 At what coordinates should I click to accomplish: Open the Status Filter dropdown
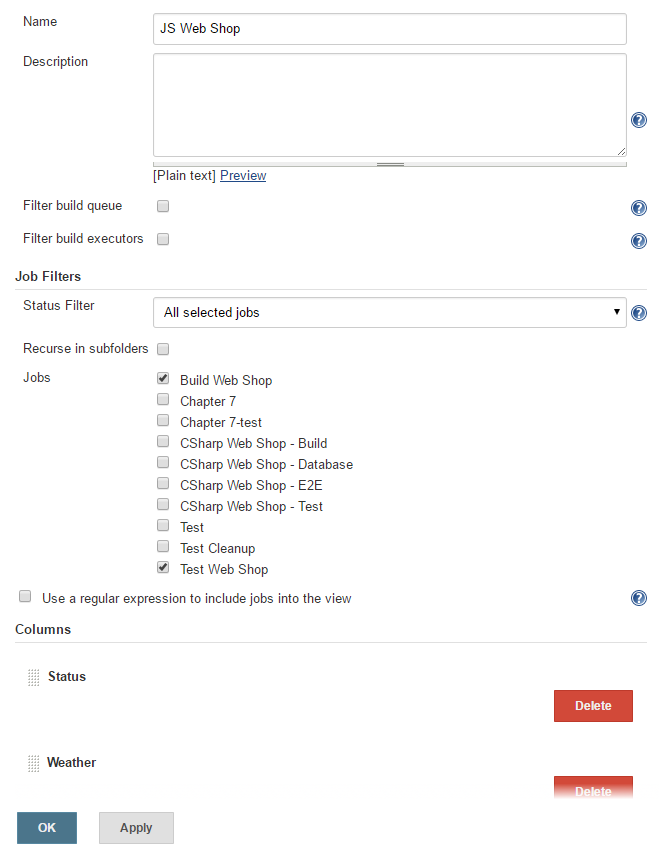[390, 312]
